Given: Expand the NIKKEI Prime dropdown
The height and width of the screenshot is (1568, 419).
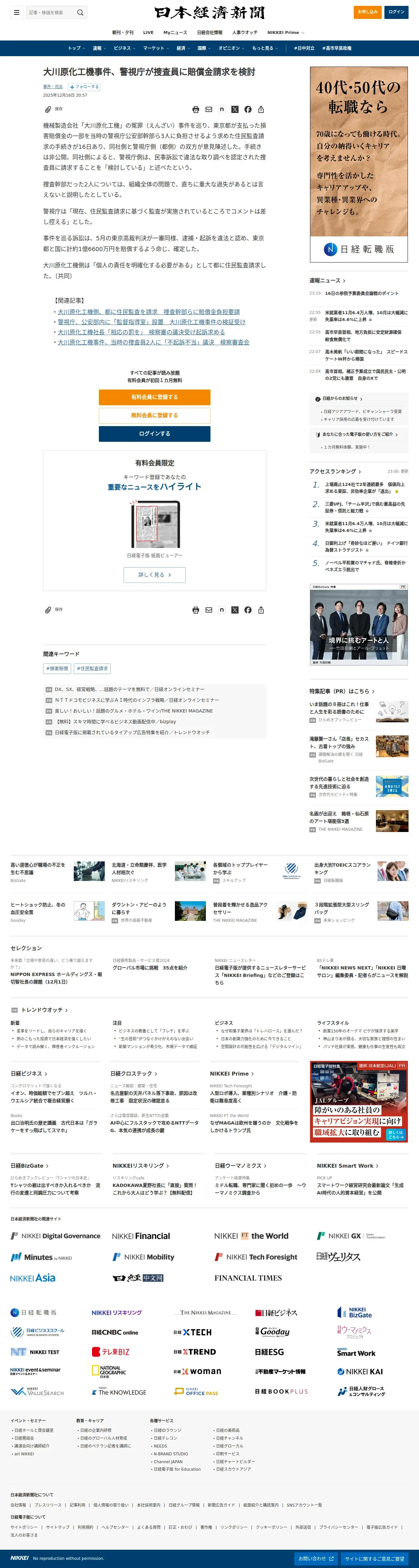Looking at the screenshot, I should coord(286,32).
